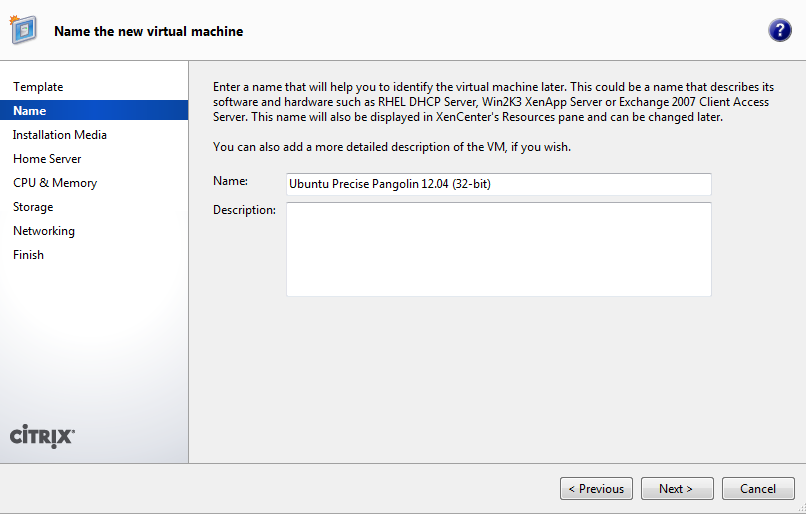Click the new VM wizard icon in header
Screen dimensions: 806x514
click(x=24, y=30)
